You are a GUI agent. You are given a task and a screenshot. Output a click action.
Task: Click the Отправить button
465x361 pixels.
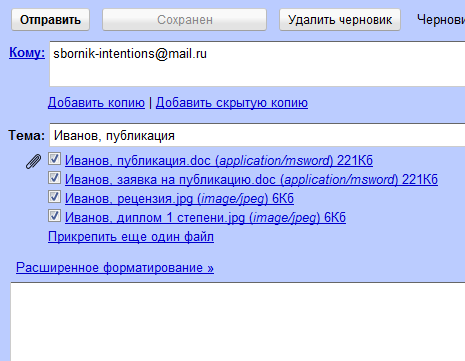[50, 20]
